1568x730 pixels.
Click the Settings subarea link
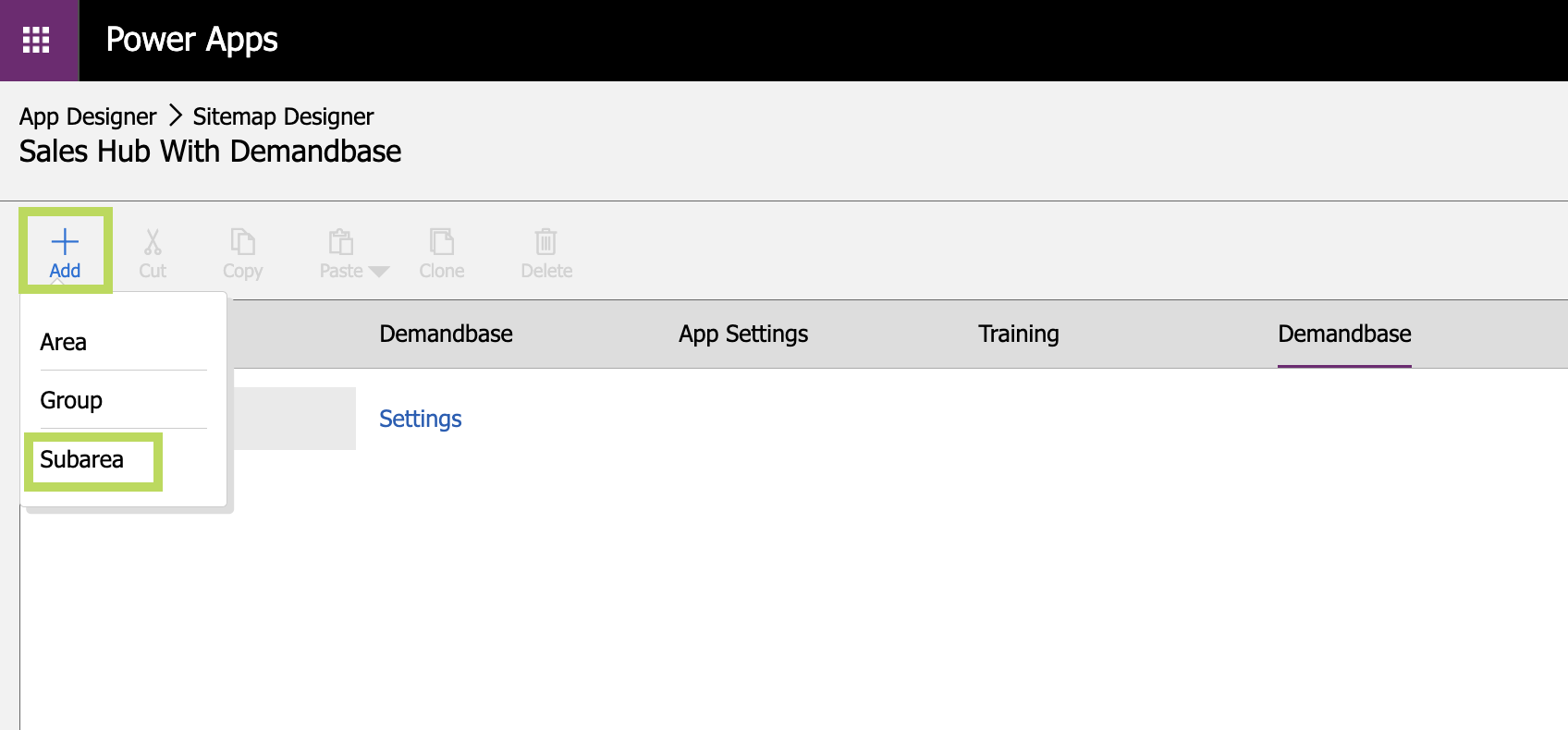click(x=421, y=419)
